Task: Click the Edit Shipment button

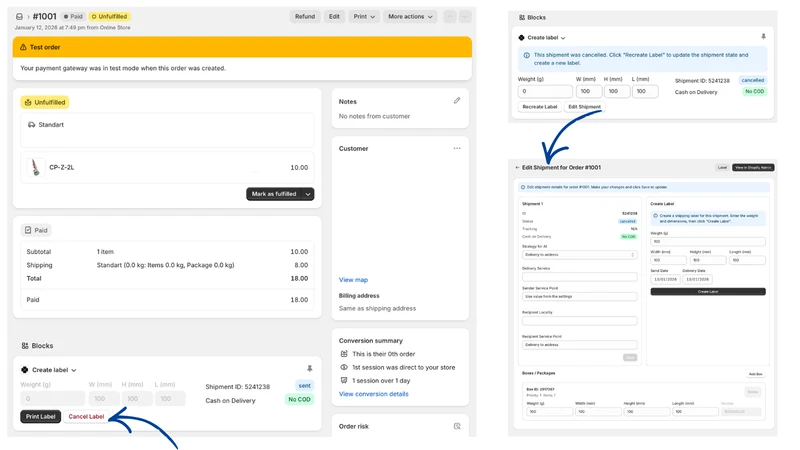Action: click(x=584, y=107)
